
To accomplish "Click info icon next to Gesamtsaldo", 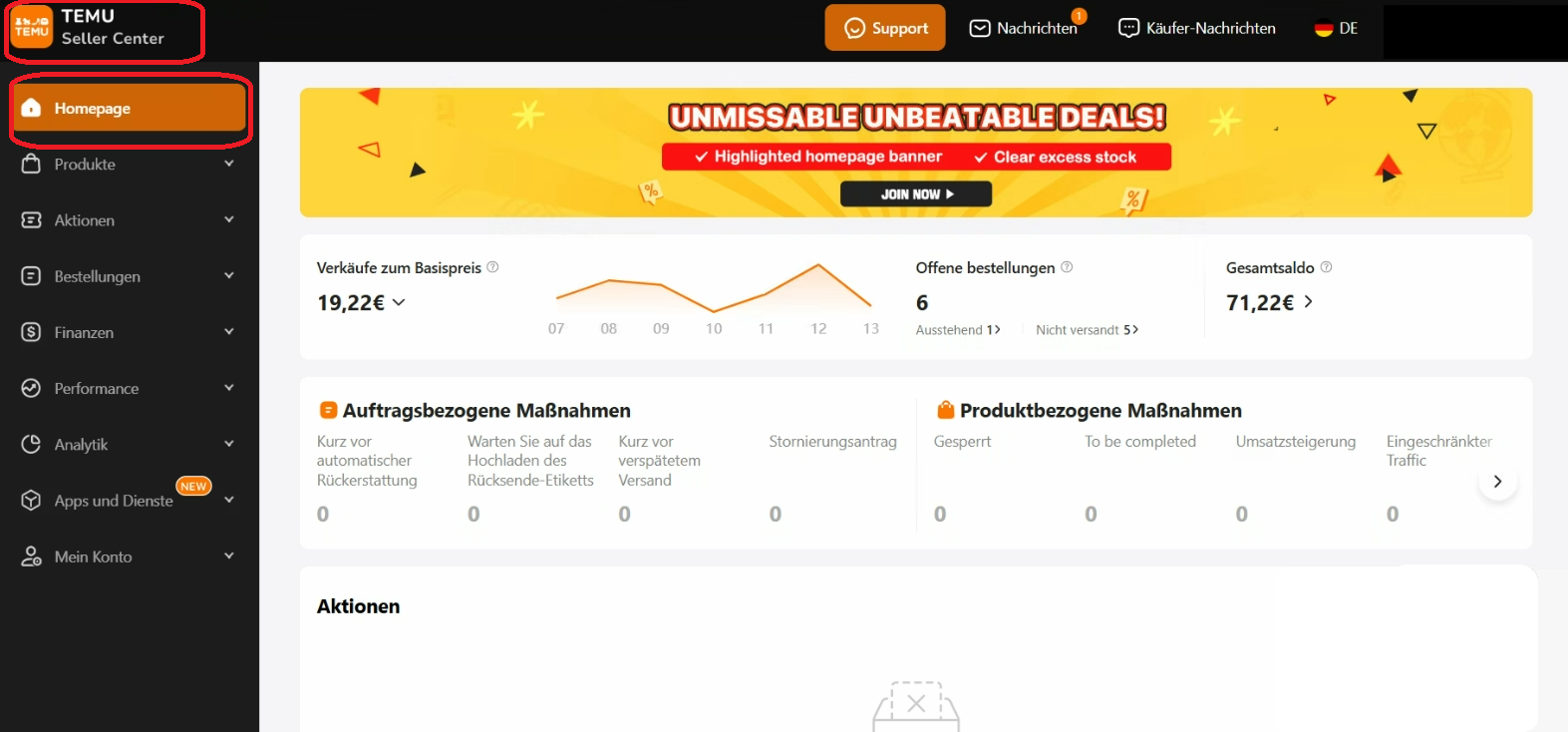I will [1326, 267].
